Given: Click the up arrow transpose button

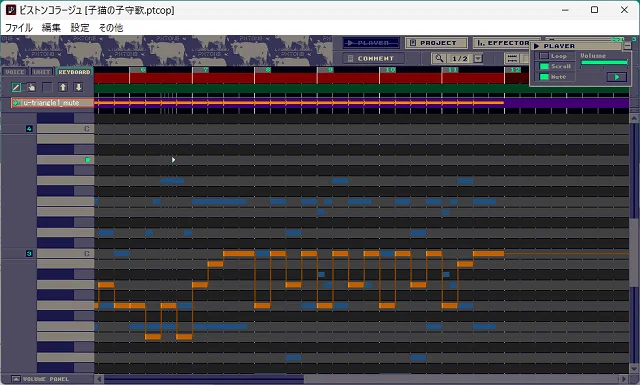Looking at the screenshot, I should pyautogui.click(x=63, y=87).
